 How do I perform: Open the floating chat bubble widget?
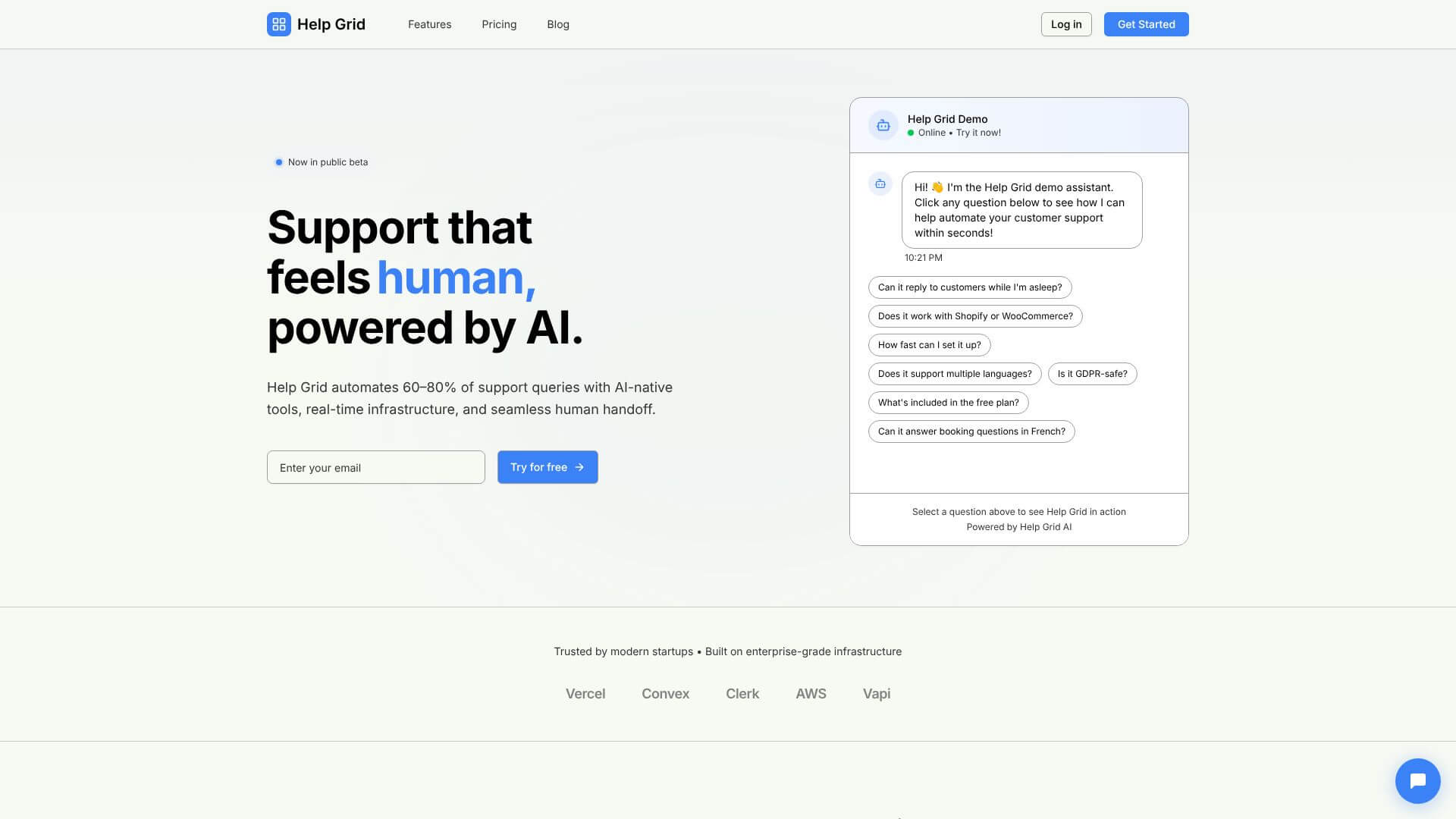[x=1417, y=780]
